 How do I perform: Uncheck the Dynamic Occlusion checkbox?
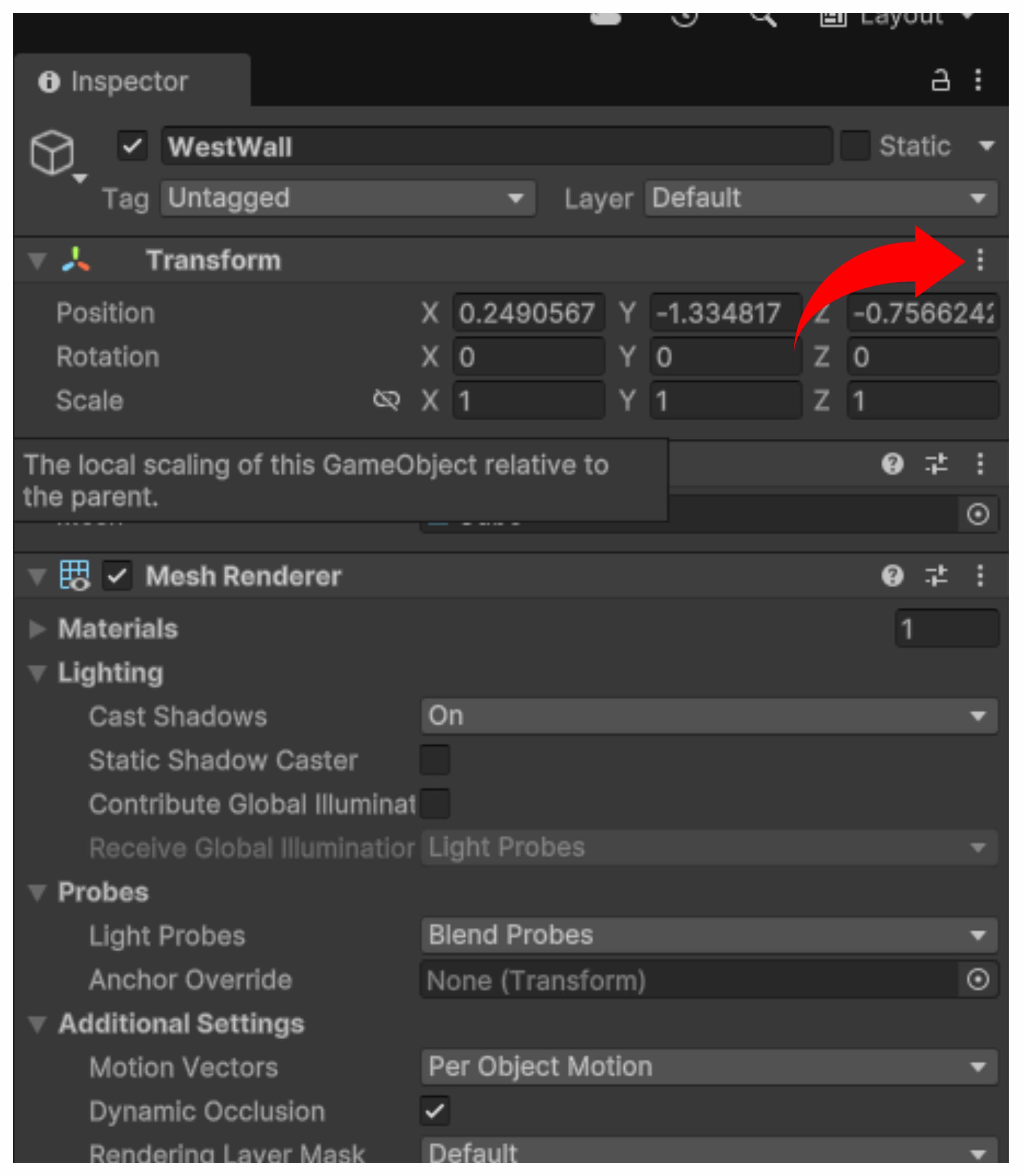pyautogui.click(x=435, y=1111)
